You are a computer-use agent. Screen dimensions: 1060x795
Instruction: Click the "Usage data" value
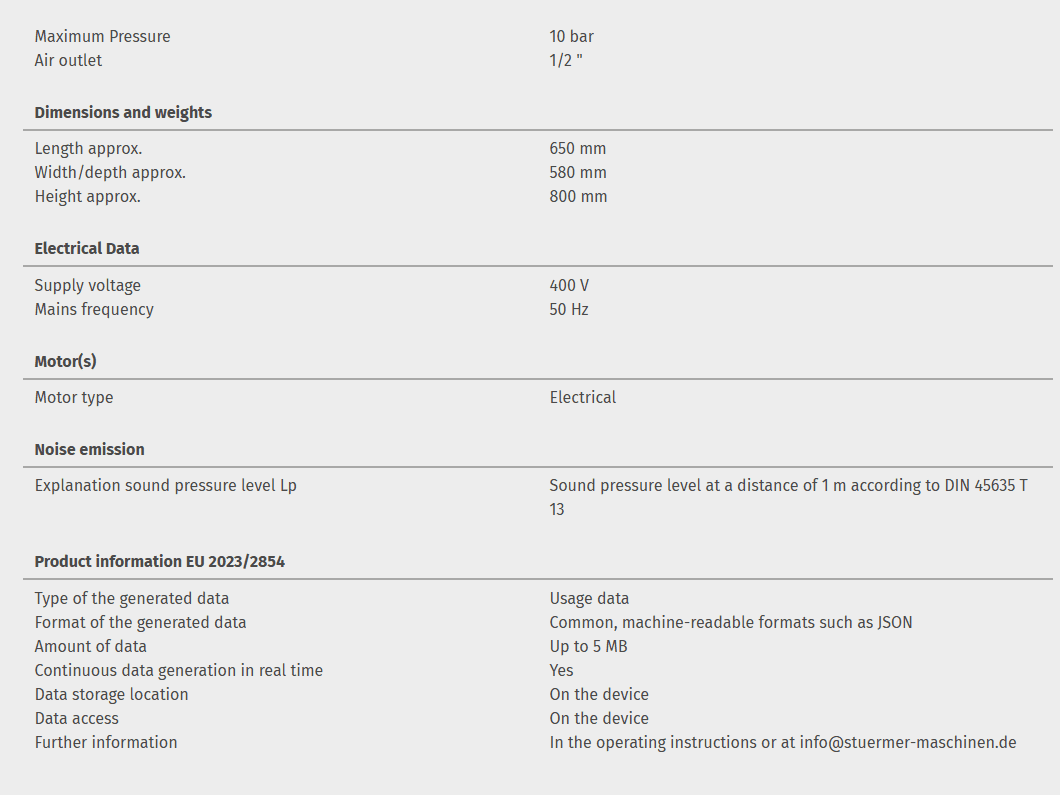[x=589, y=598]
